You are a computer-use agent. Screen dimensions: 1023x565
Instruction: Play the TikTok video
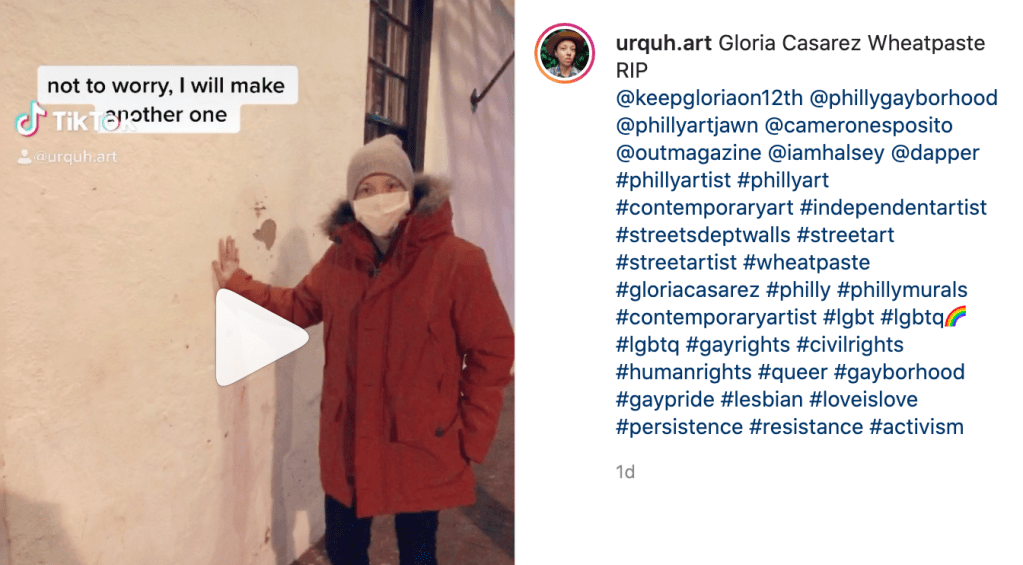(x=261, y=337)
